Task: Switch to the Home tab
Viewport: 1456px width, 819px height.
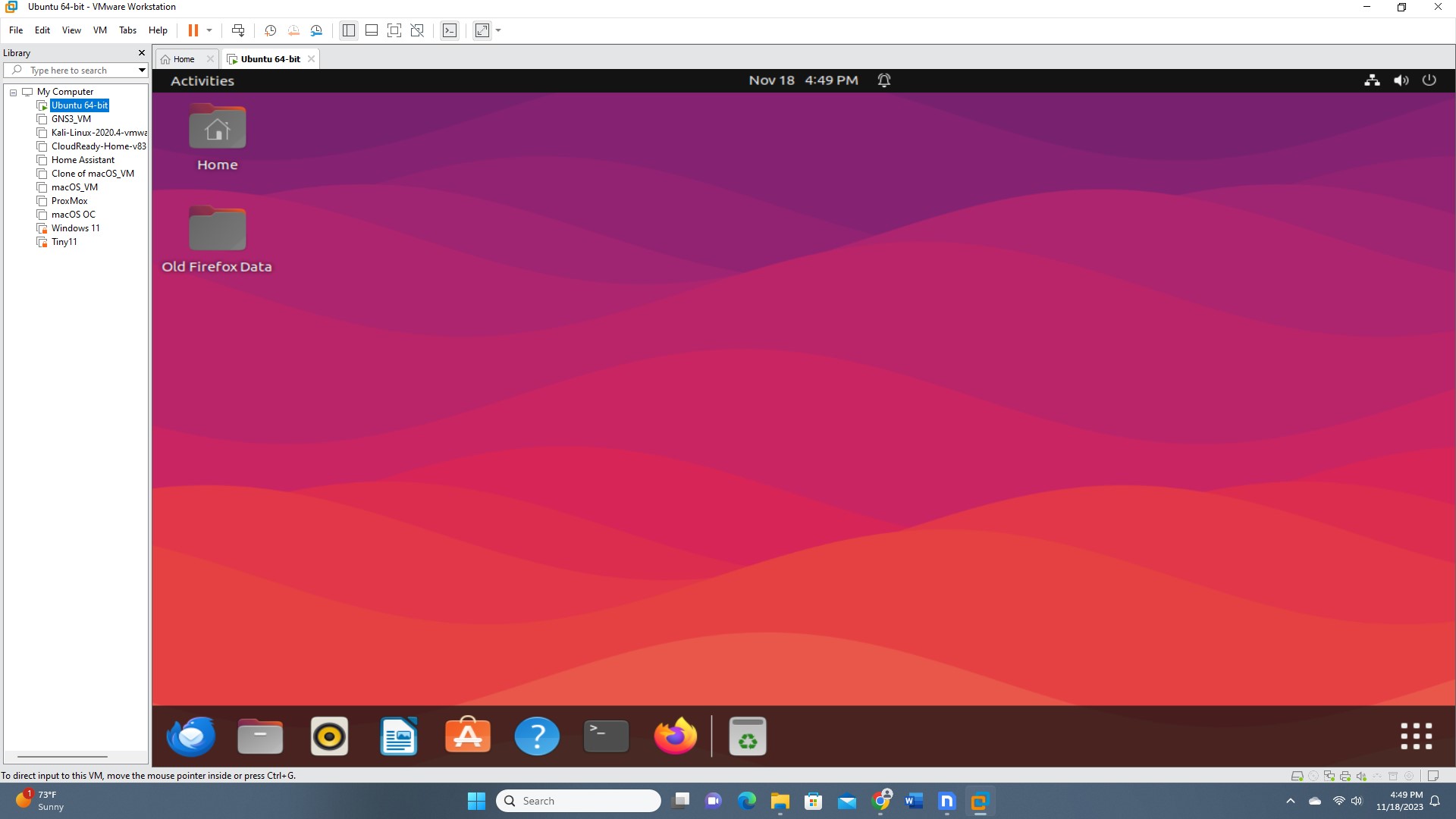Action: (x=184, y=59)
